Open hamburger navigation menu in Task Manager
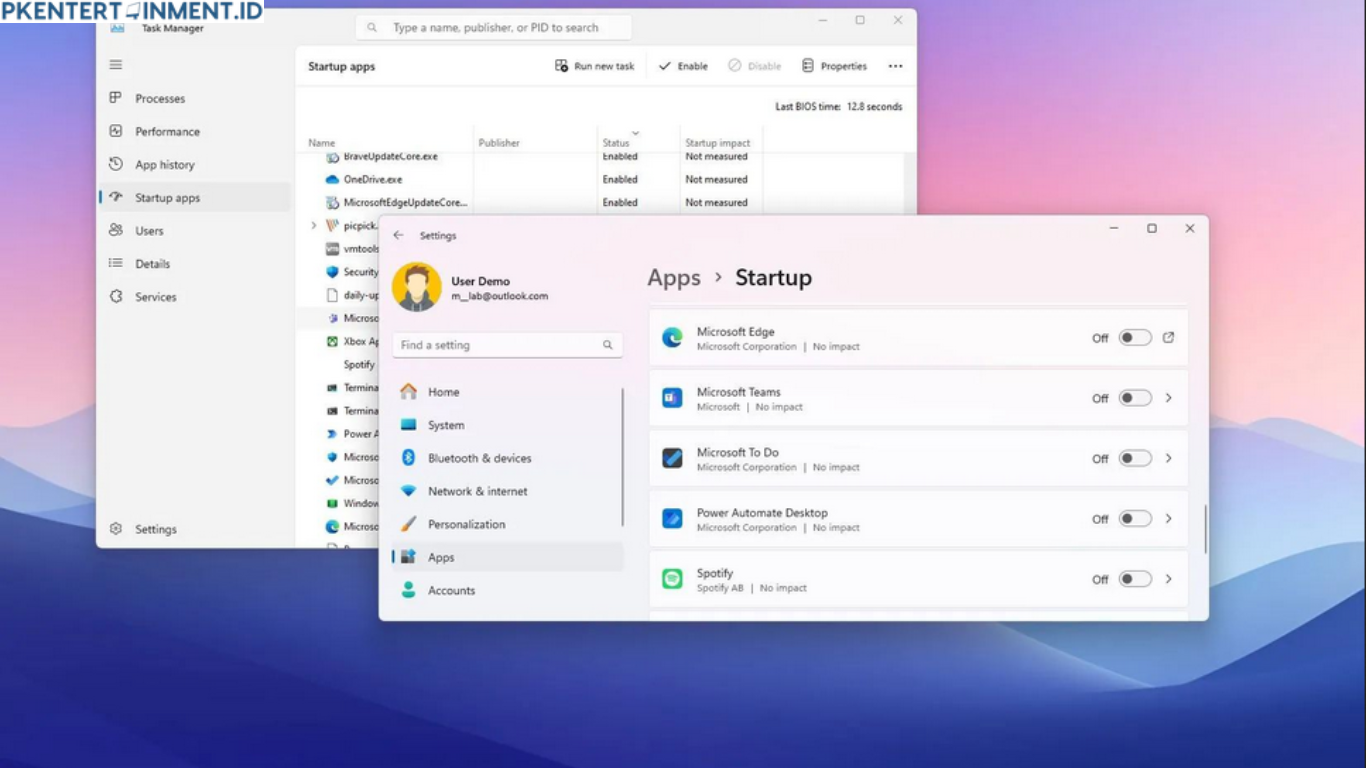 click(116, 65)
